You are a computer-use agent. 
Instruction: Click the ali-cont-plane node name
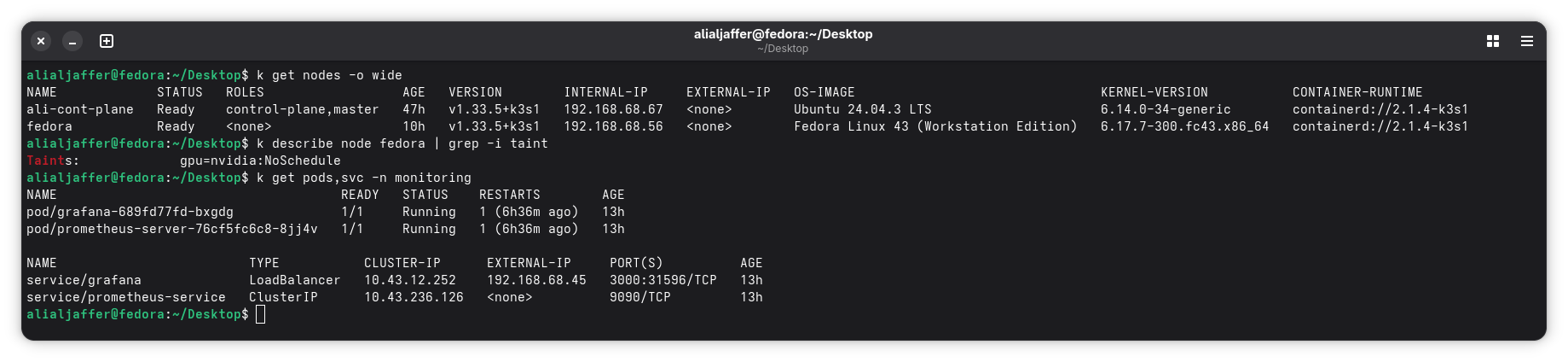click(x=80, y=109)
